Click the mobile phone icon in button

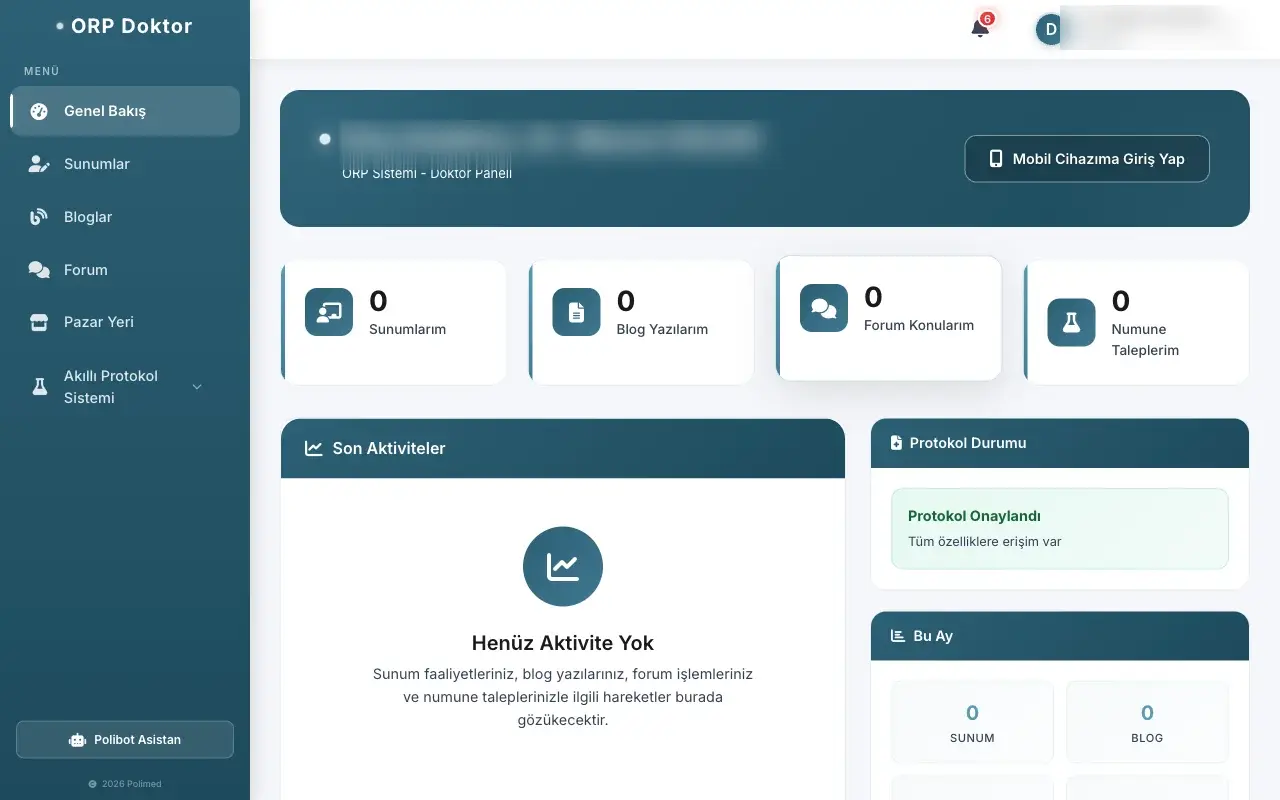(996, 159)
